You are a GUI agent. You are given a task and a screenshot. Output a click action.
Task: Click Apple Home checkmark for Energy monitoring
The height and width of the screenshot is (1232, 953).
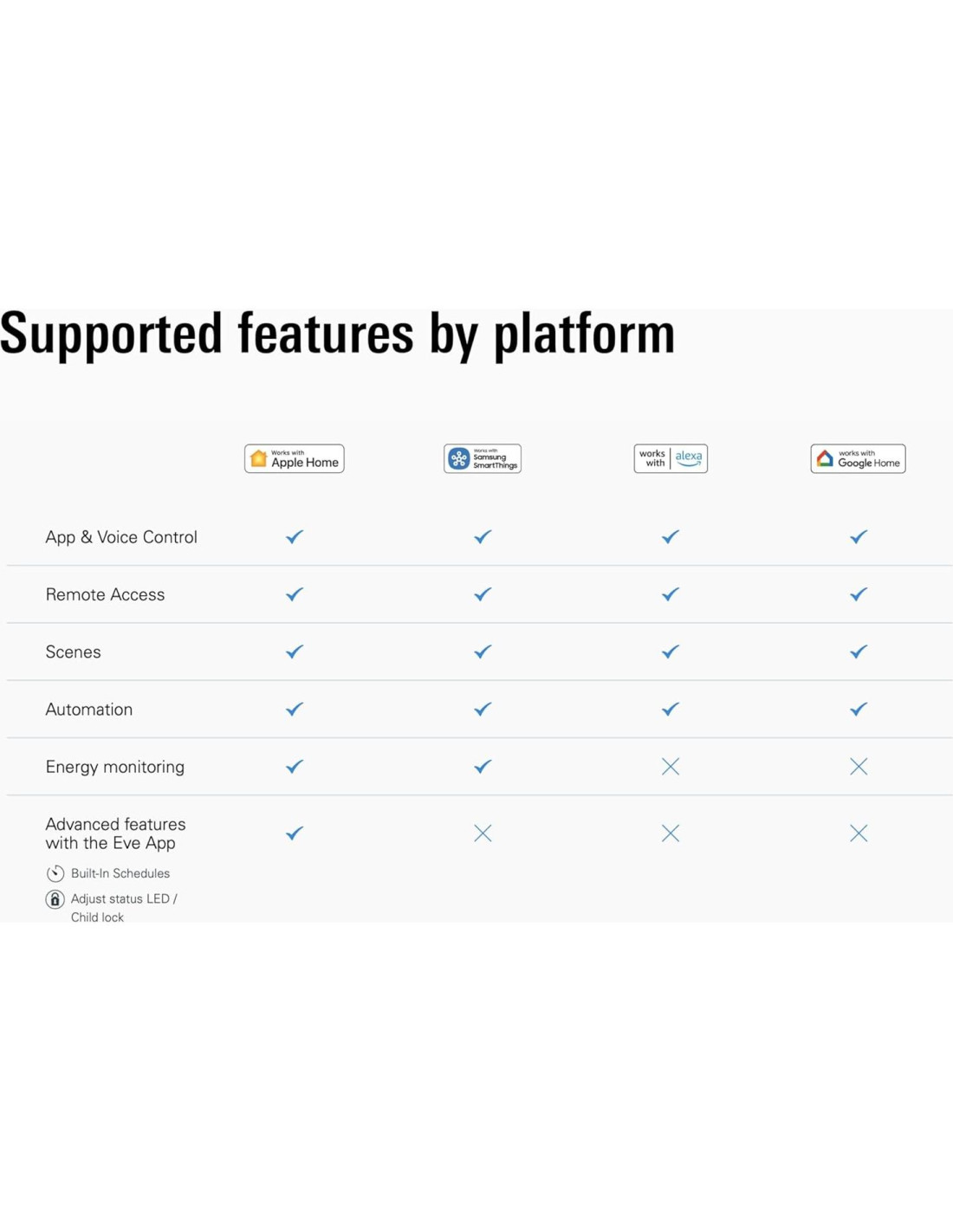point(295,767)
